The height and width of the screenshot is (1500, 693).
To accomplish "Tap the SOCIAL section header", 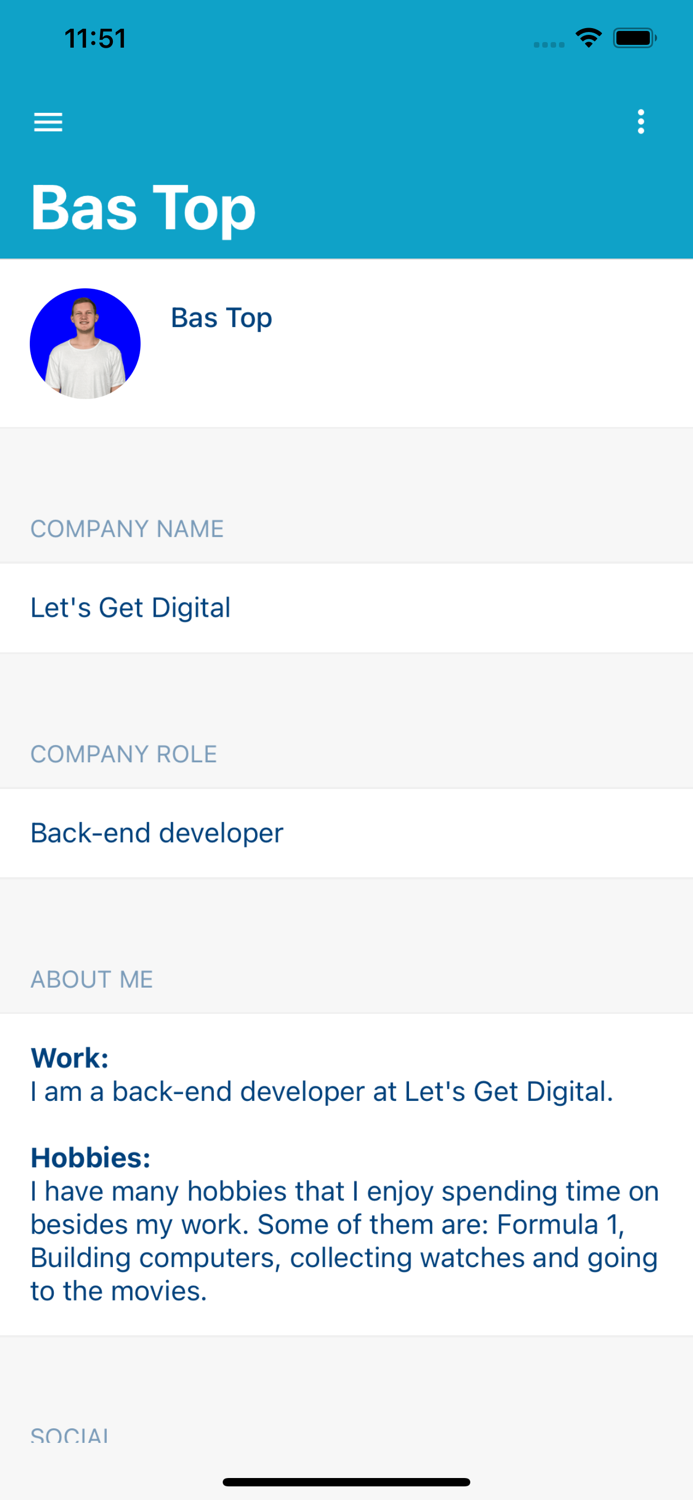I will pos(70,1434).
